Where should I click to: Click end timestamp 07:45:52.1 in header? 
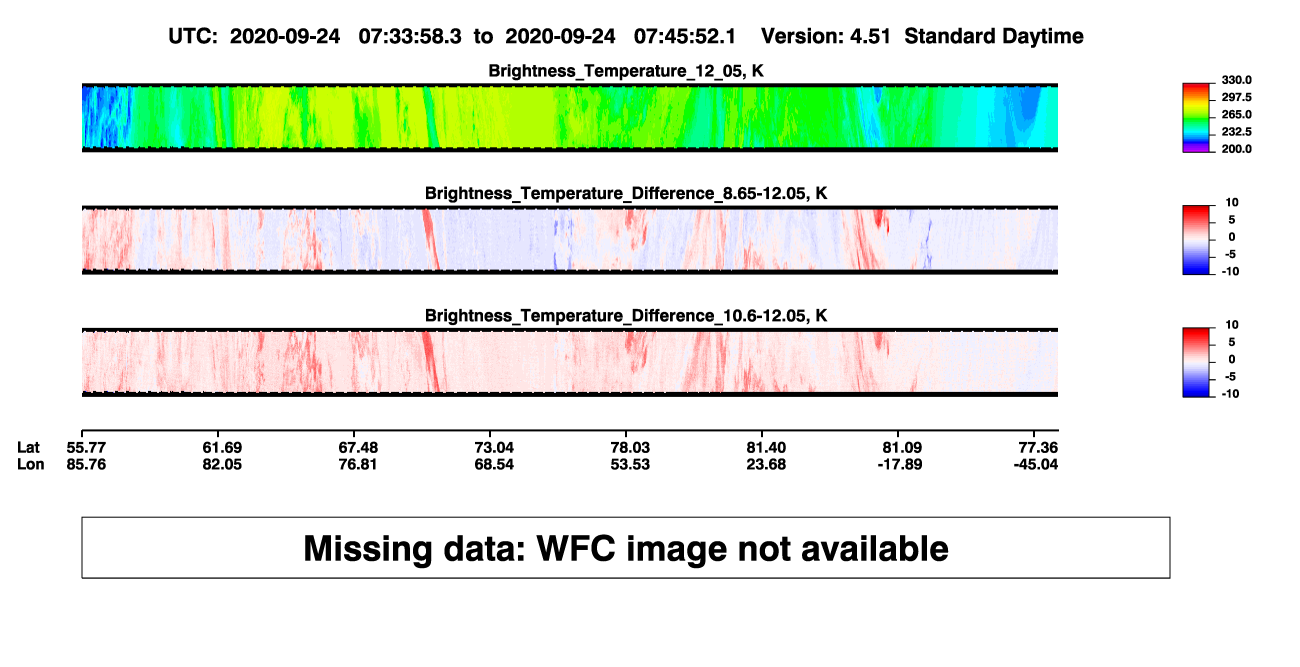685,36
